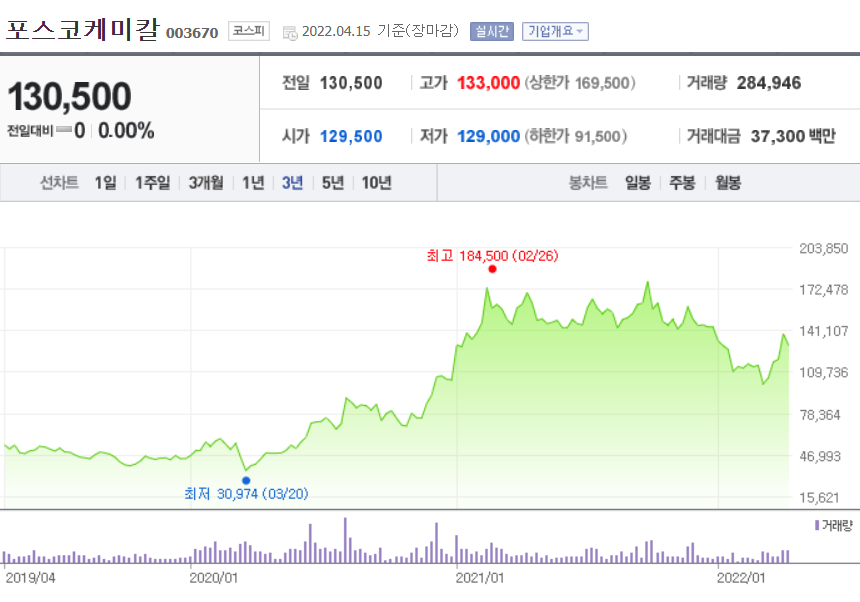The height and width of the screenshot is (602, 860).
Task: Click the 거래량 volume legend marker
Action: 817,525
